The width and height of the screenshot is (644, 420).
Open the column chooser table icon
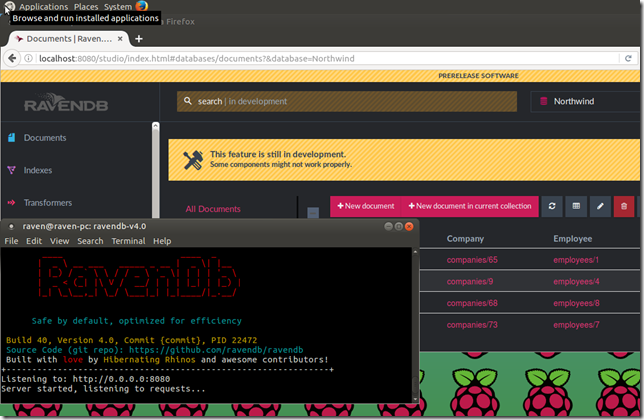click(576, 206)
